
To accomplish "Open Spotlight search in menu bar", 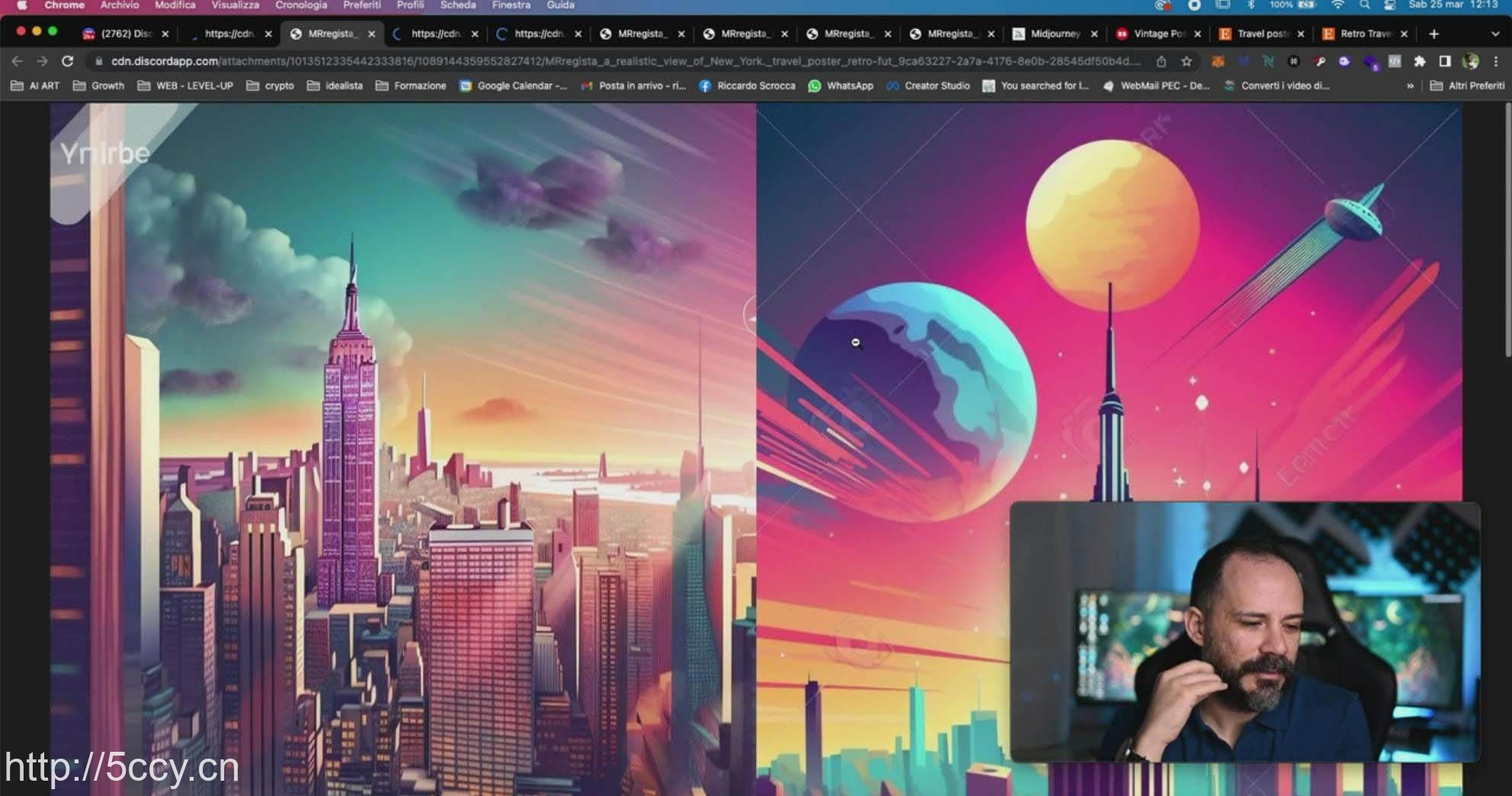I will click(1364, 5).
